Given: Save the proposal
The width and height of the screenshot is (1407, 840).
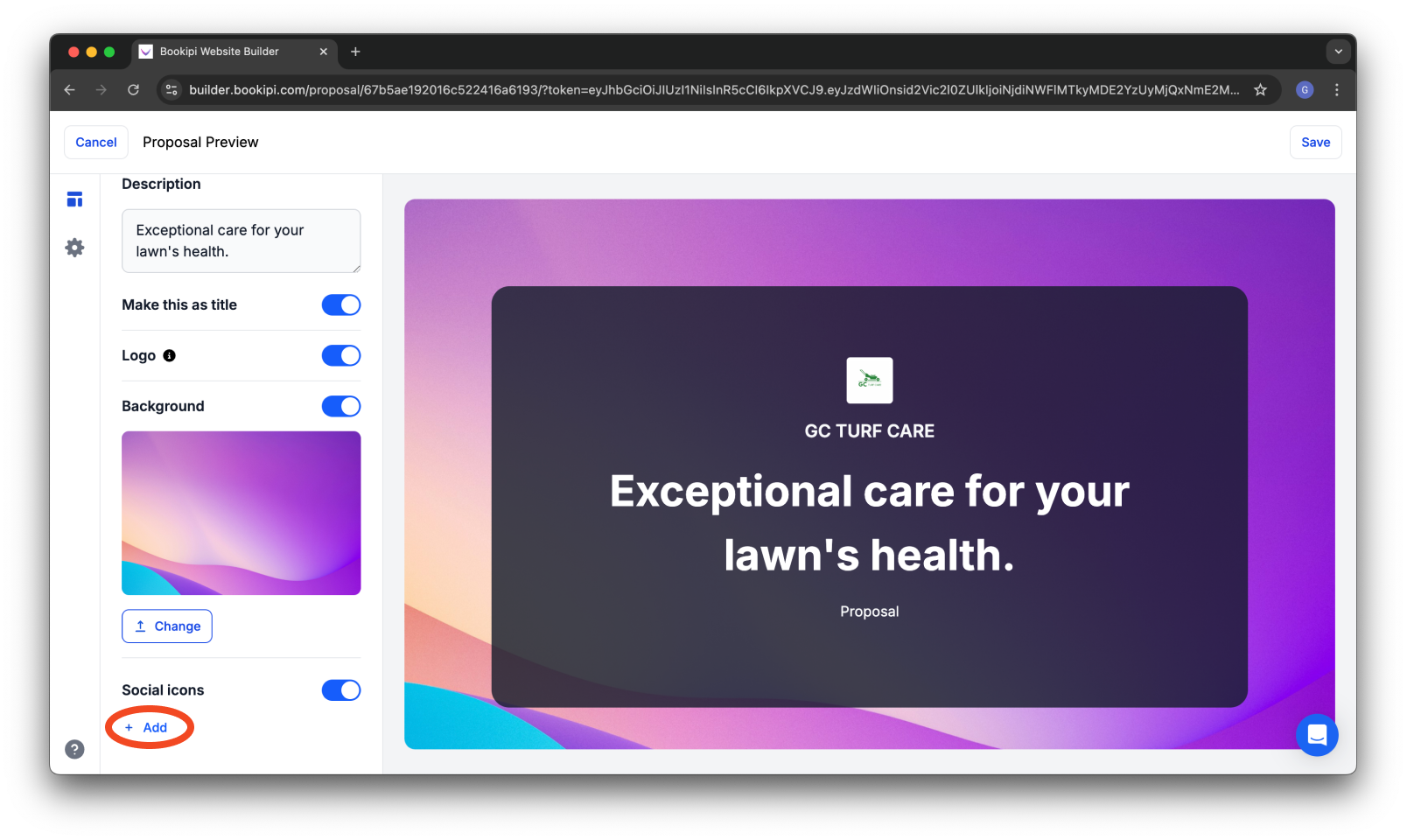Looking at the screenshot, I should [1315, 142].
